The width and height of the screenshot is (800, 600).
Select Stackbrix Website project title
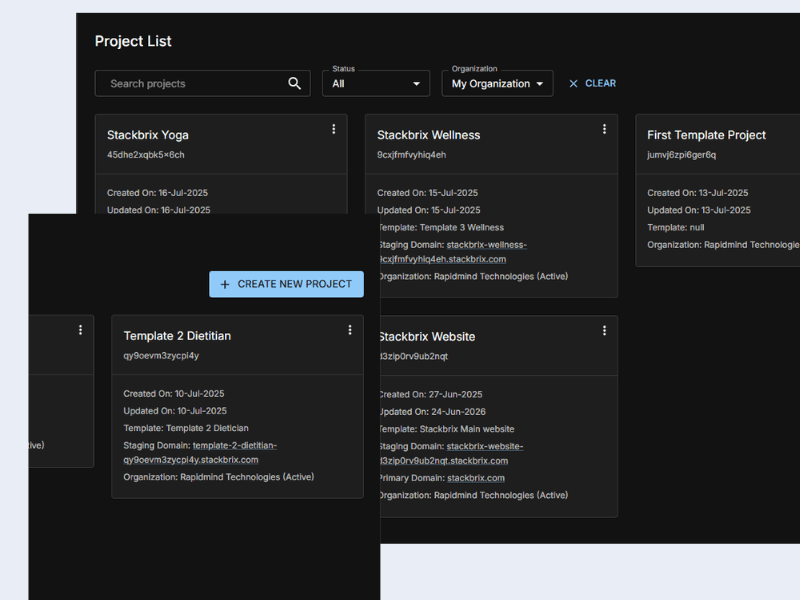(427, 337)
